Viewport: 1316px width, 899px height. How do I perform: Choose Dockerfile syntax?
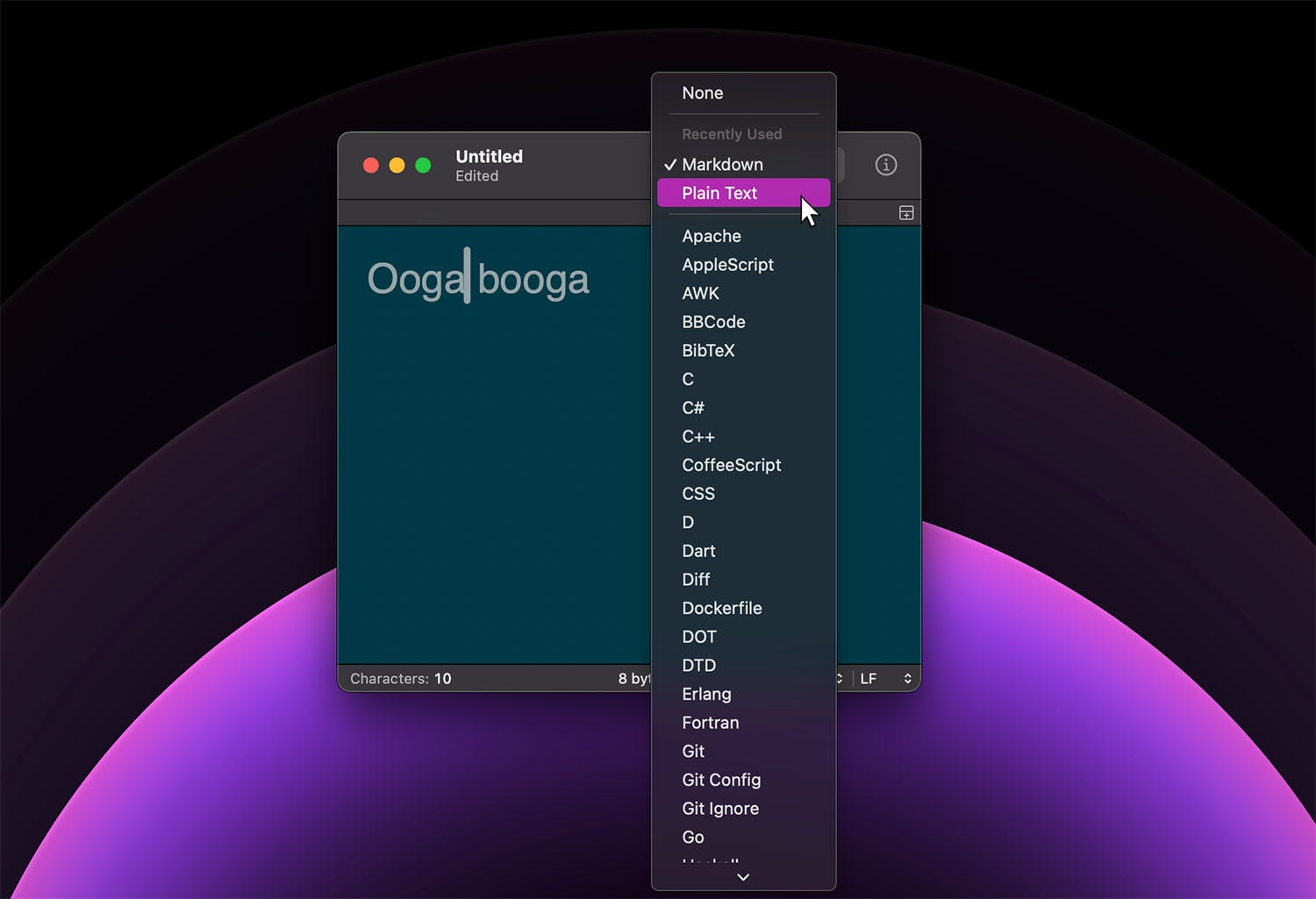pos(743,609)
